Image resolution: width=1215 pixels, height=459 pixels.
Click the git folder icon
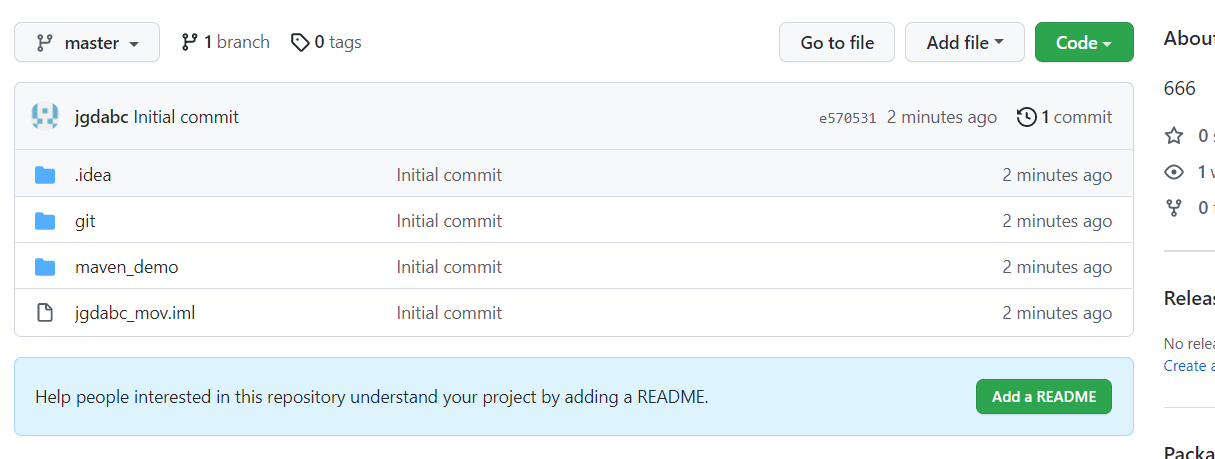pos(45,221)
